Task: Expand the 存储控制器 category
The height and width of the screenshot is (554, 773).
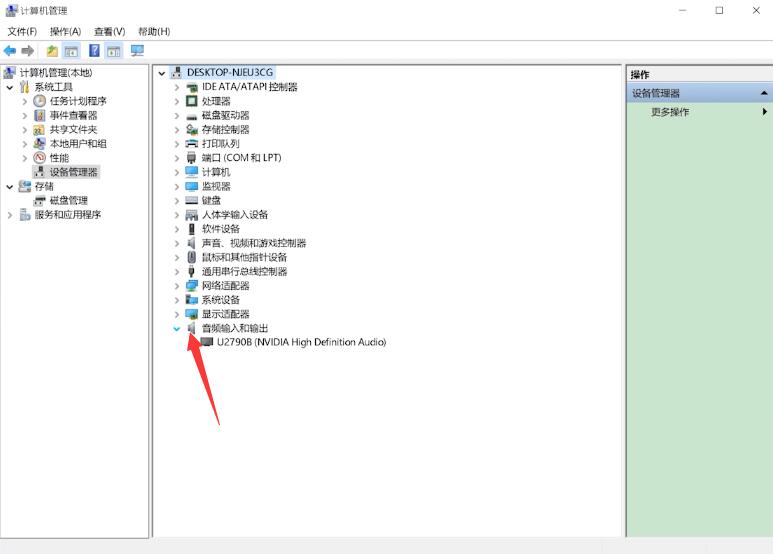Action: point(176,130)
